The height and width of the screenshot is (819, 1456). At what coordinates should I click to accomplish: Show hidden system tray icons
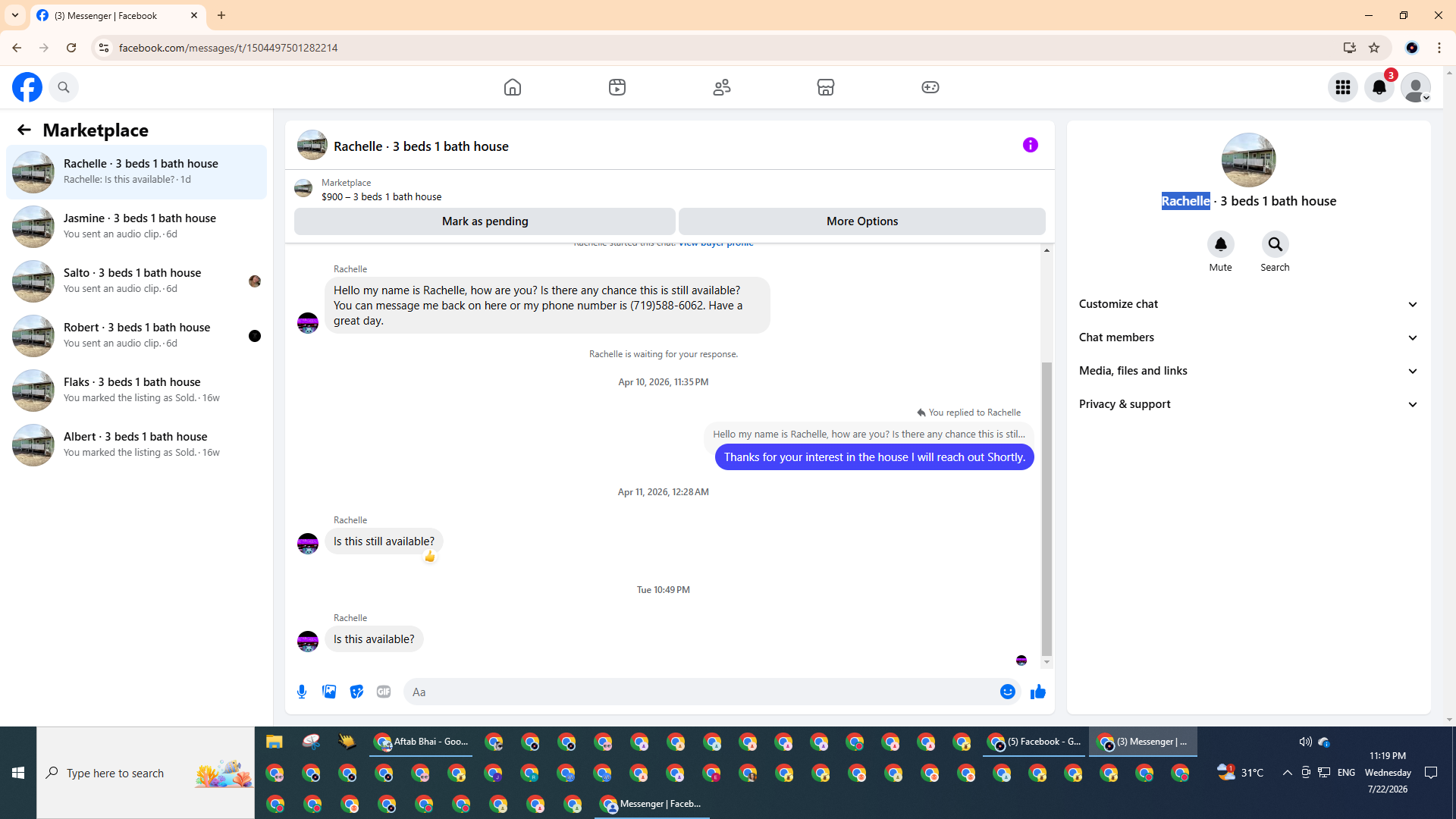1288,773
